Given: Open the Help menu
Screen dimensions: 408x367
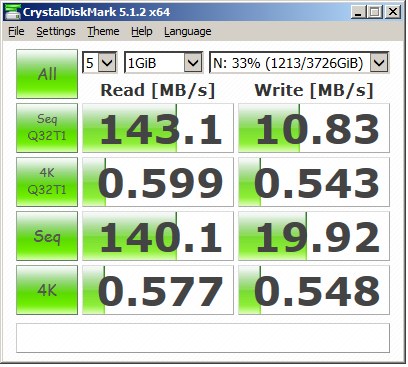Looking at the screenshot, I should click(142, 31).
